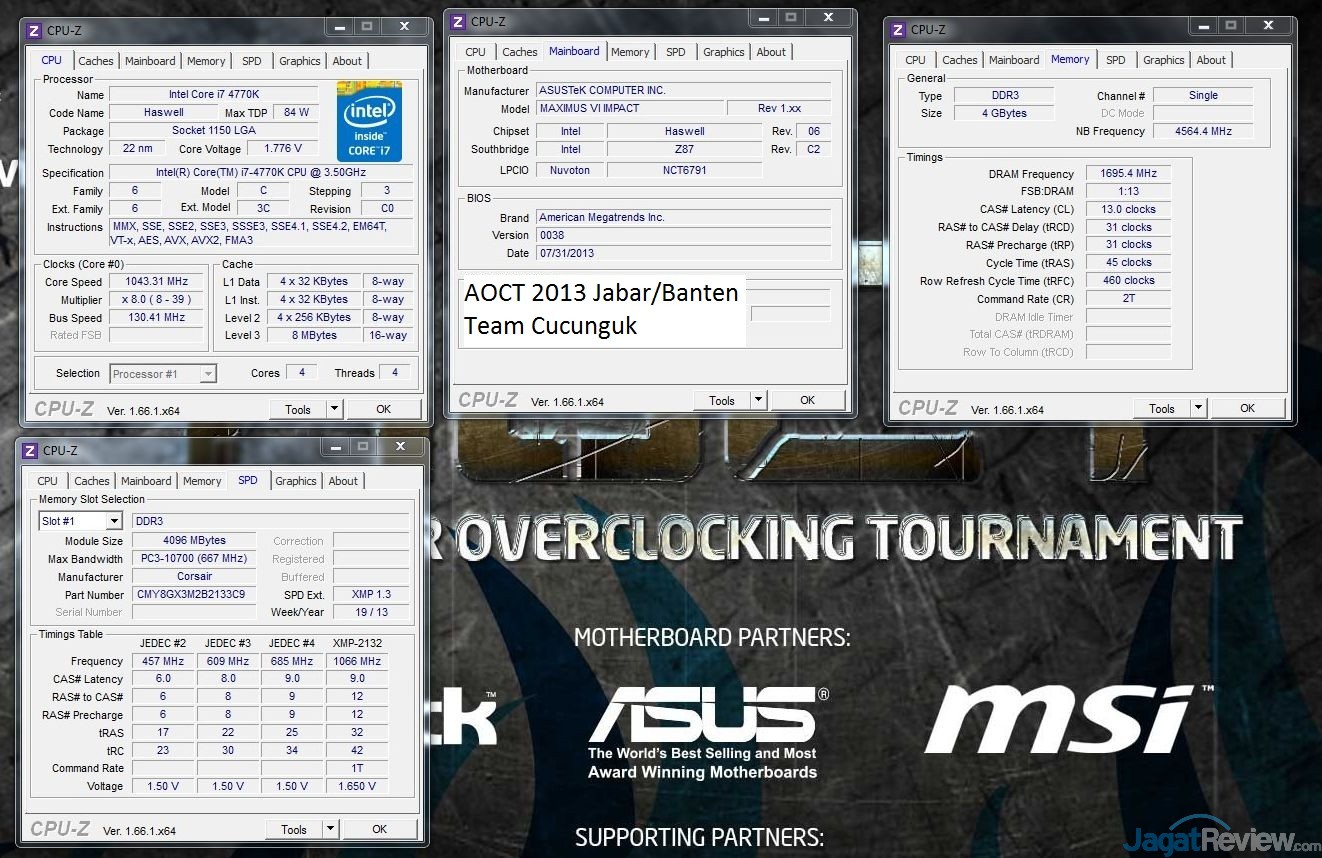The width and height of the screenshot is (1322, 858).
Task: Close the SPD window with OK
Action: point(379,829)
